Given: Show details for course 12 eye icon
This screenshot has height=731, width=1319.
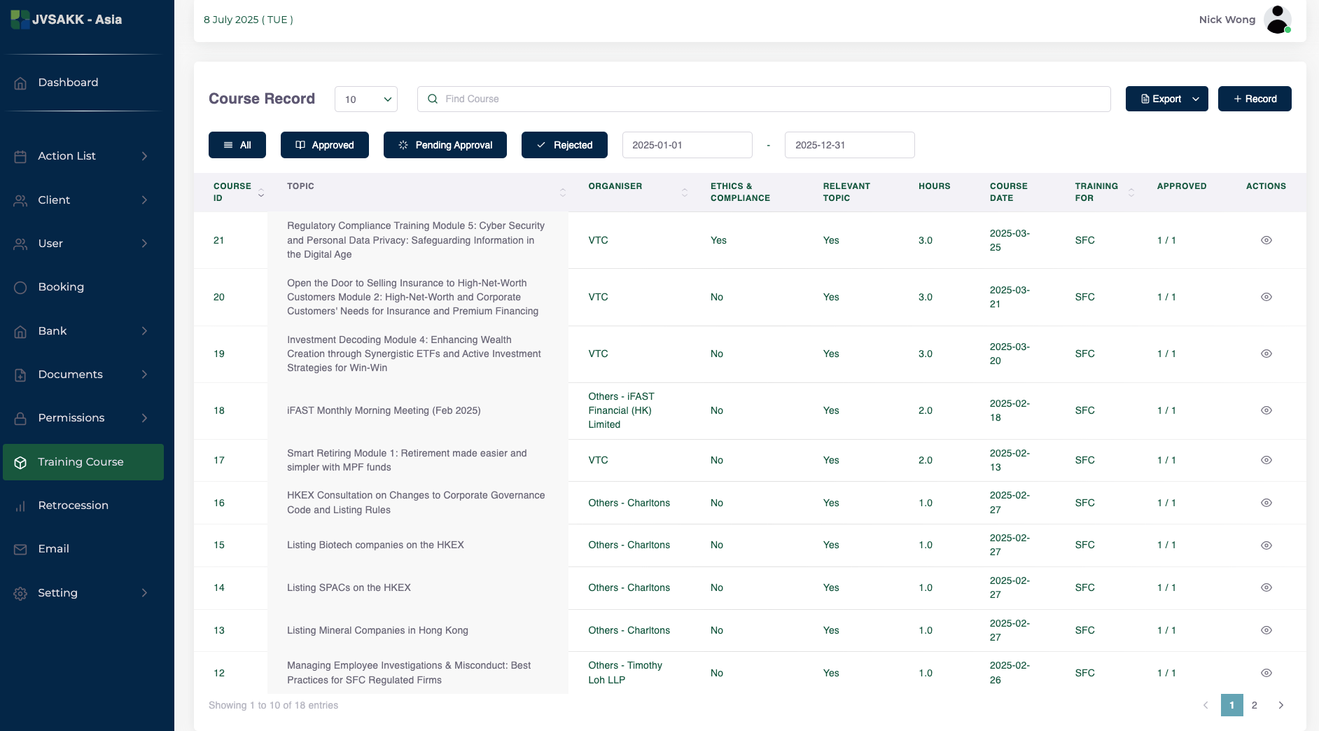Looking at the screenshot, I should pos(1266,673).
